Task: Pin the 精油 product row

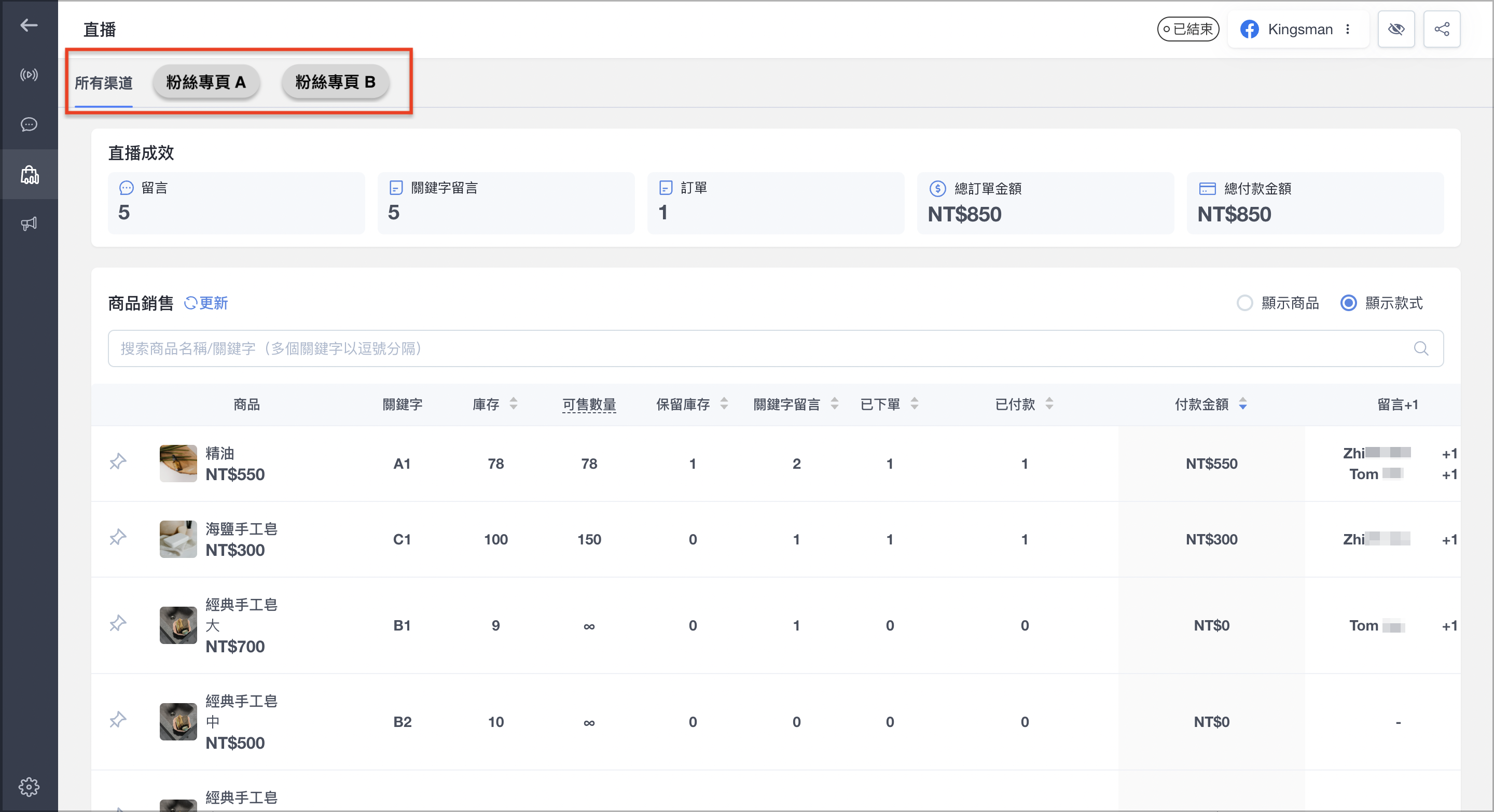Action: (118, 461)
